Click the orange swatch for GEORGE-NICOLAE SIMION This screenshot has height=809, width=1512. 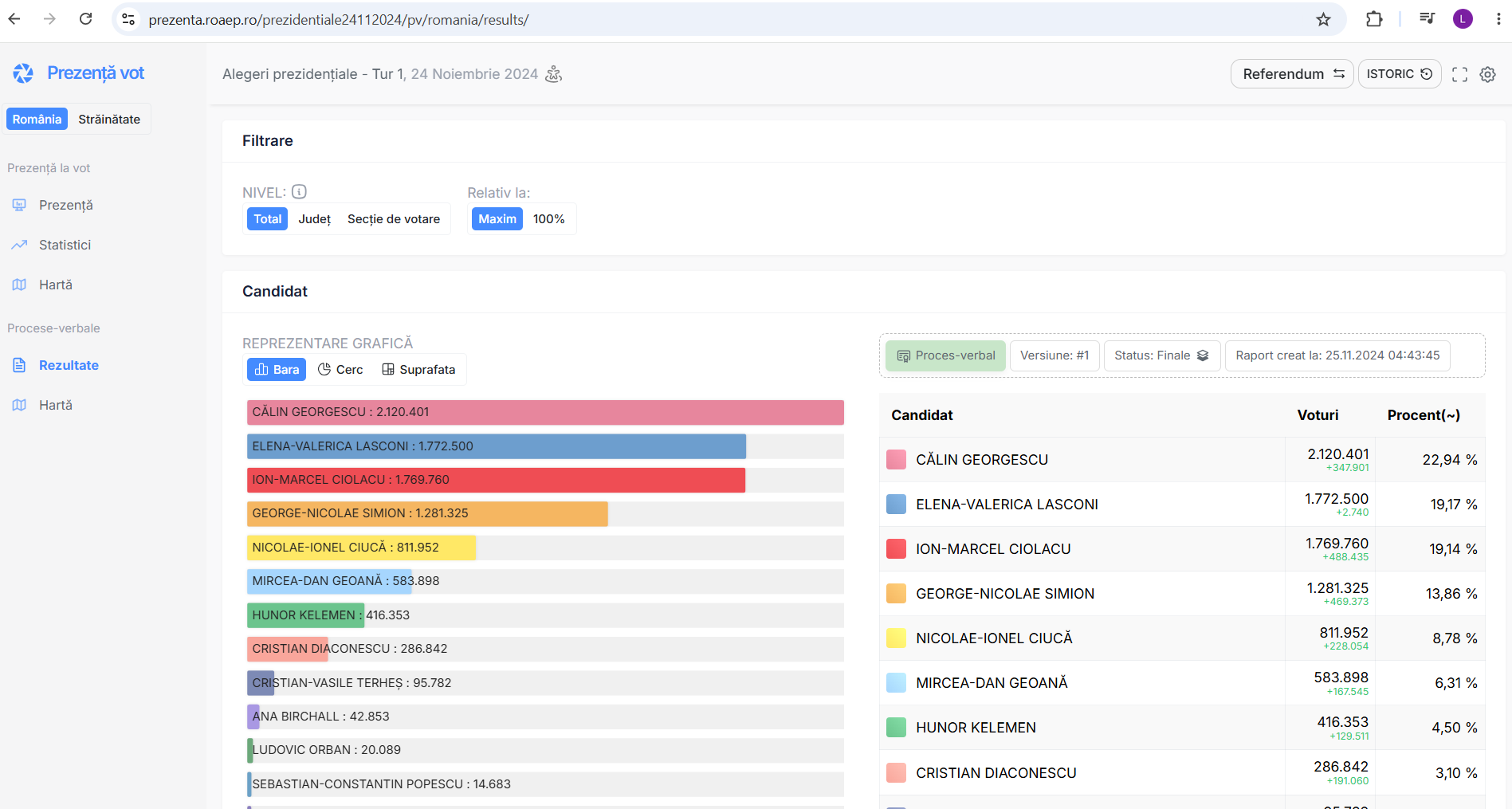[896, 594]
